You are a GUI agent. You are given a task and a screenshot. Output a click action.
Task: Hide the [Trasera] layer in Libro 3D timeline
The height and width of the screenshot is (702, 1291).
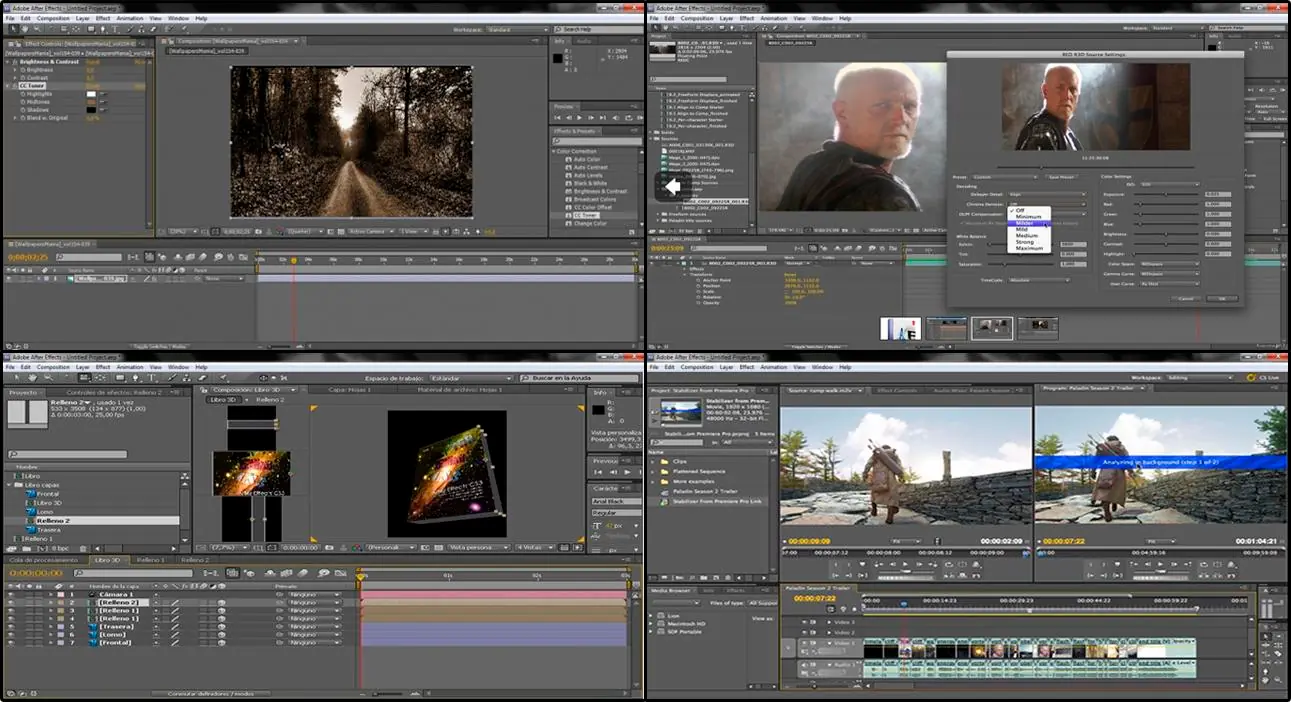[x=10, y=627]
